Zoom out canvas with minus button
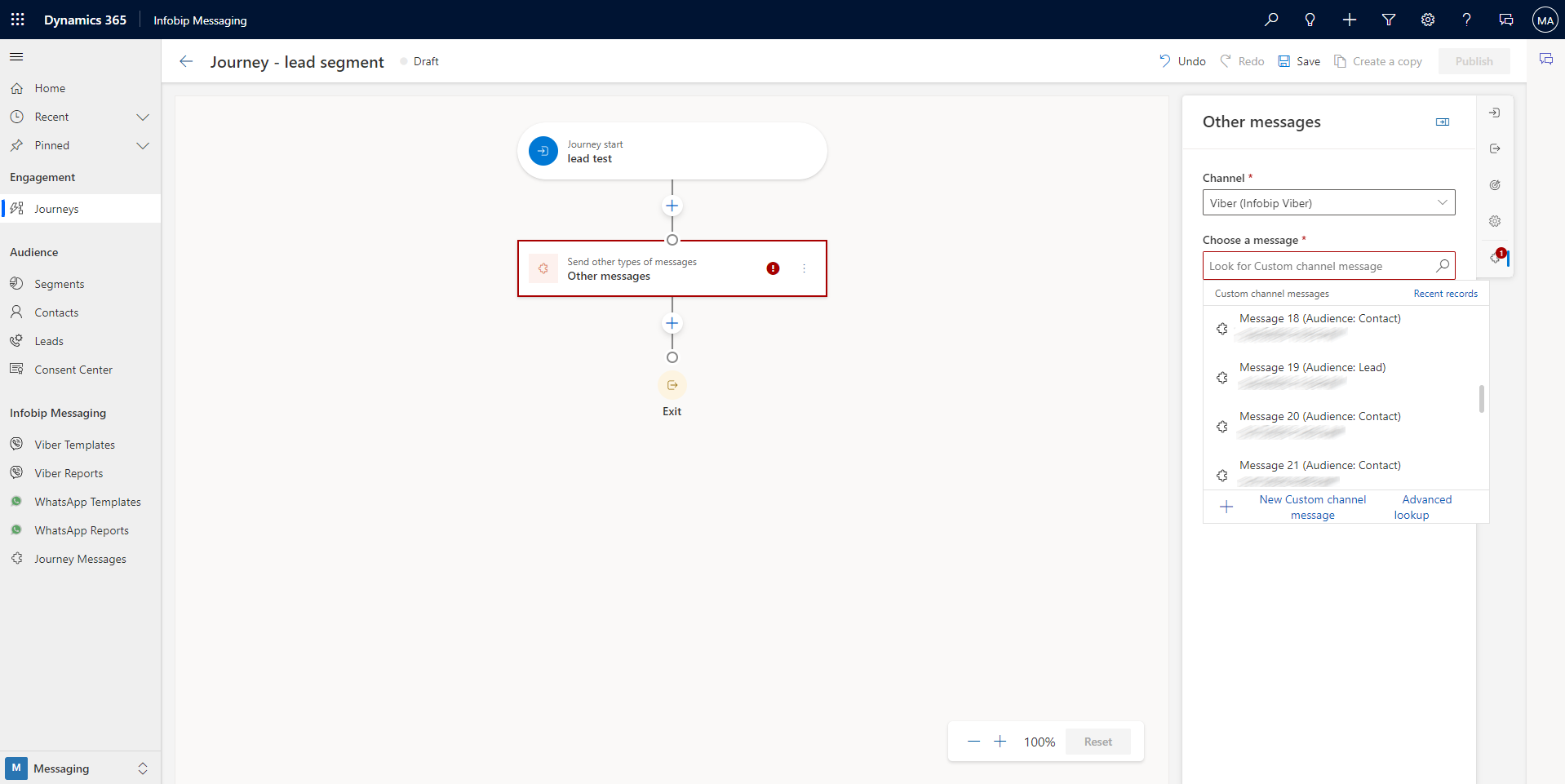Viewport: 1565px width, 784px height. [x=973, y=742]
